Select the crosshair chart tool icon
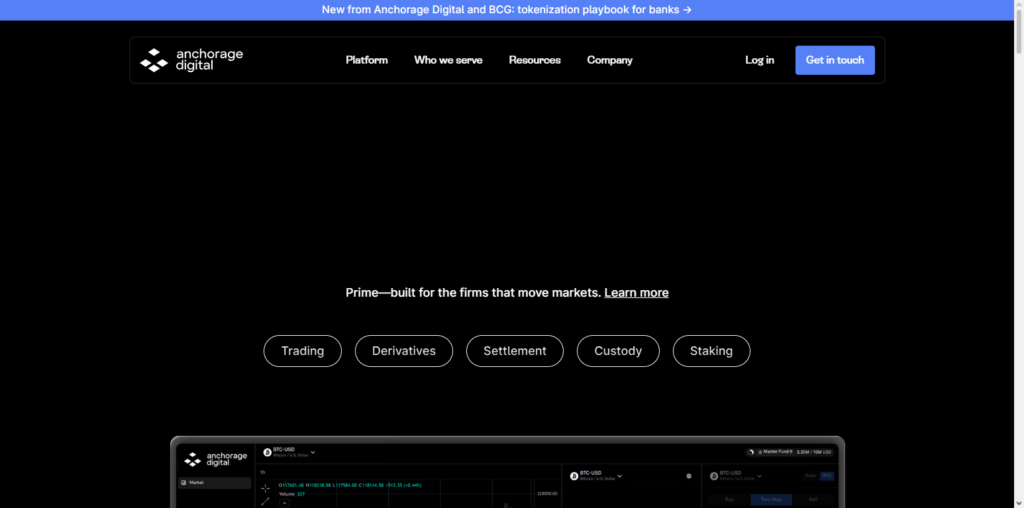Viewport: 1024px width, 508px height. (x=265, y=488)
